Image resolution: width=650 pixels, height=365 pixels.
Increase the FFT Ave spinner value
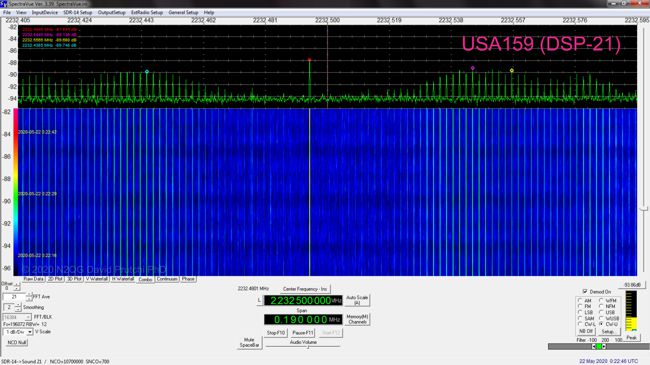point(29,295)
